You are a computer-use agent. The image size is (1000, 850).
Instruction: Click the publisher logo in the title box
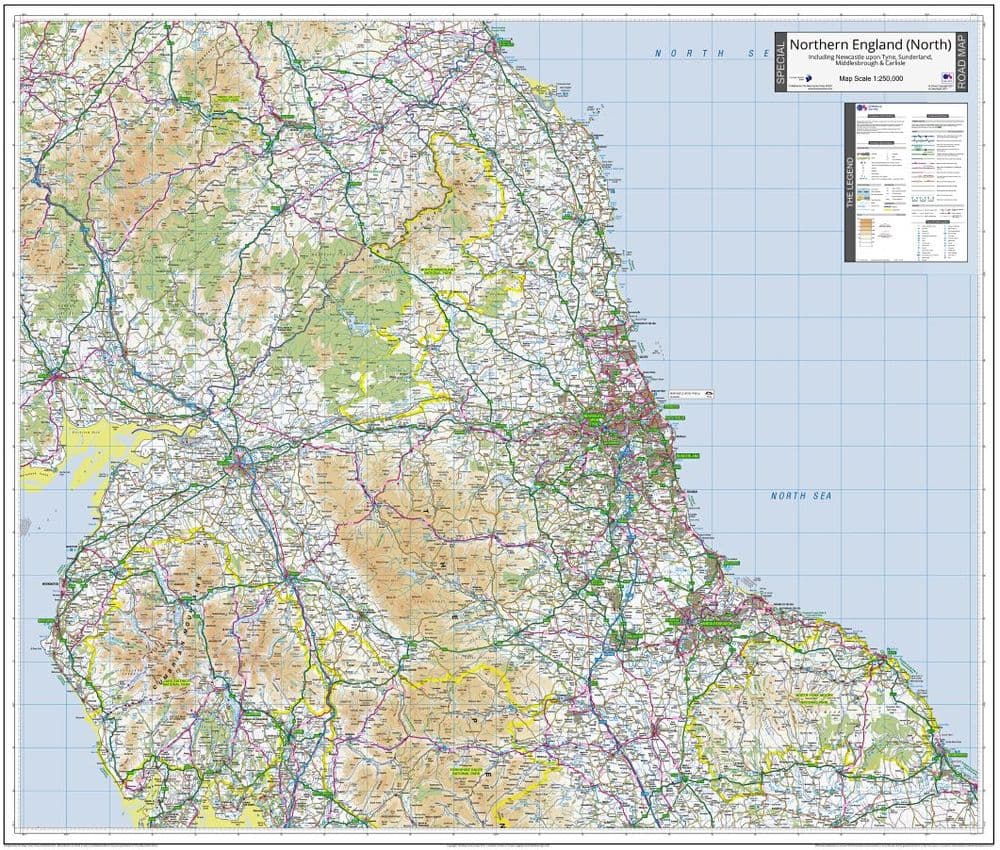[x=808, y=78]
